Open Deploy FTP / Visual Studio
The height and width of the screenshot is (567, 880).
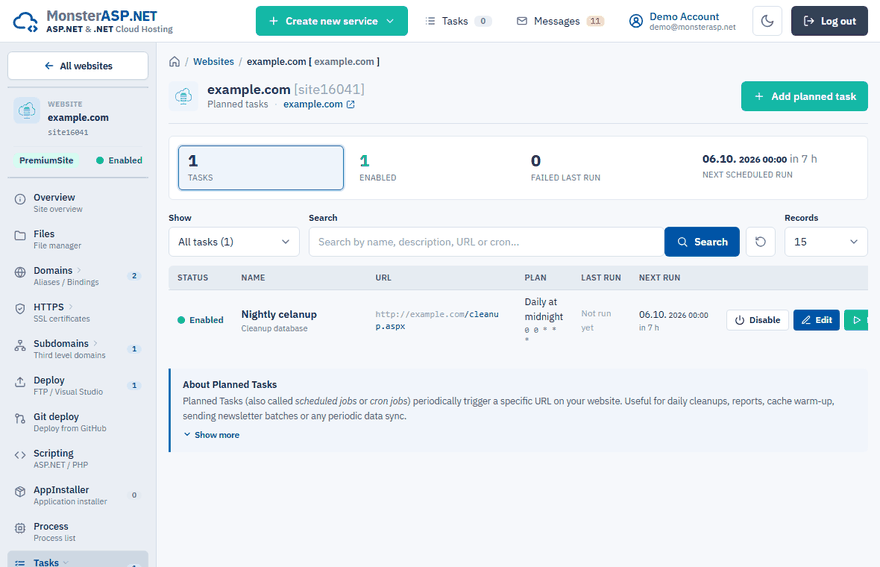(78, 385)
